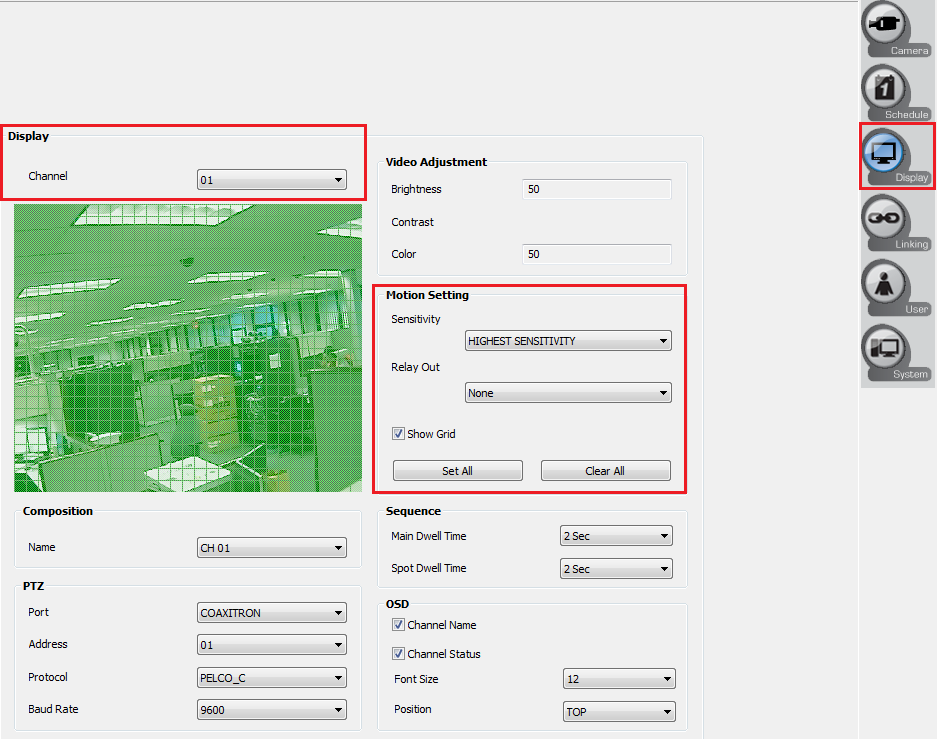Change the motion Sensitivity setting
Image resolution: width=937 pixels, height=739 pixels.
click(567, 340)
